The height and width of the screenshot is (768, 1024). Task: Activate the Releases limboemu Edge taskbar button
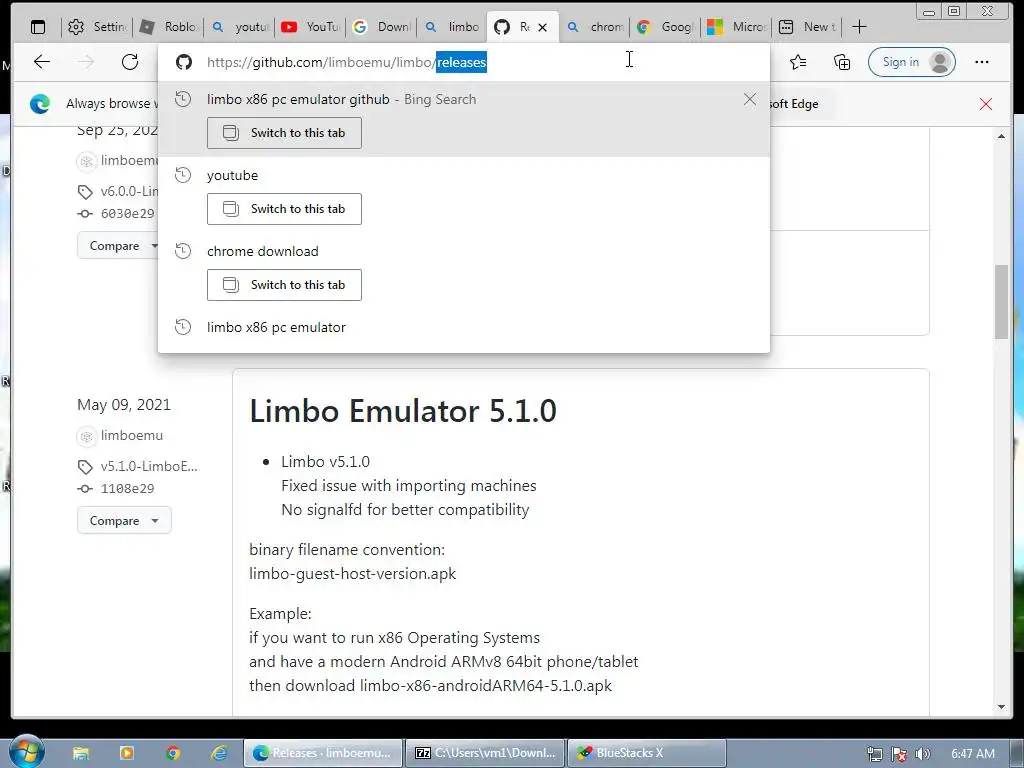point(323,753)
